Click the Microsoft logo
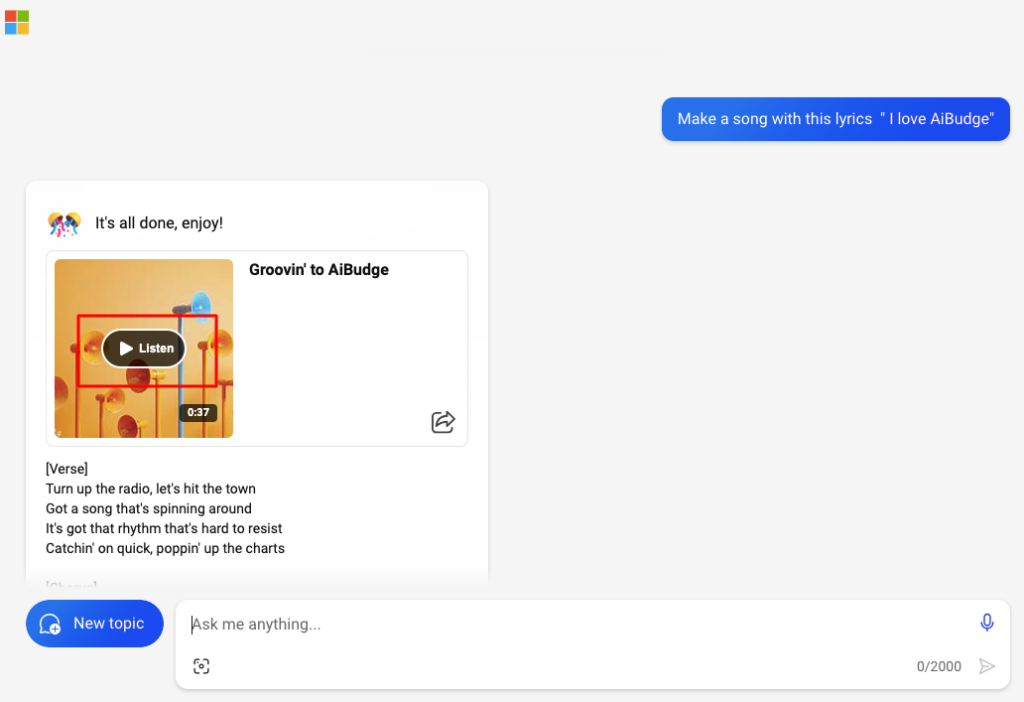The image size is (1024, 702). (x=17, y=22)
